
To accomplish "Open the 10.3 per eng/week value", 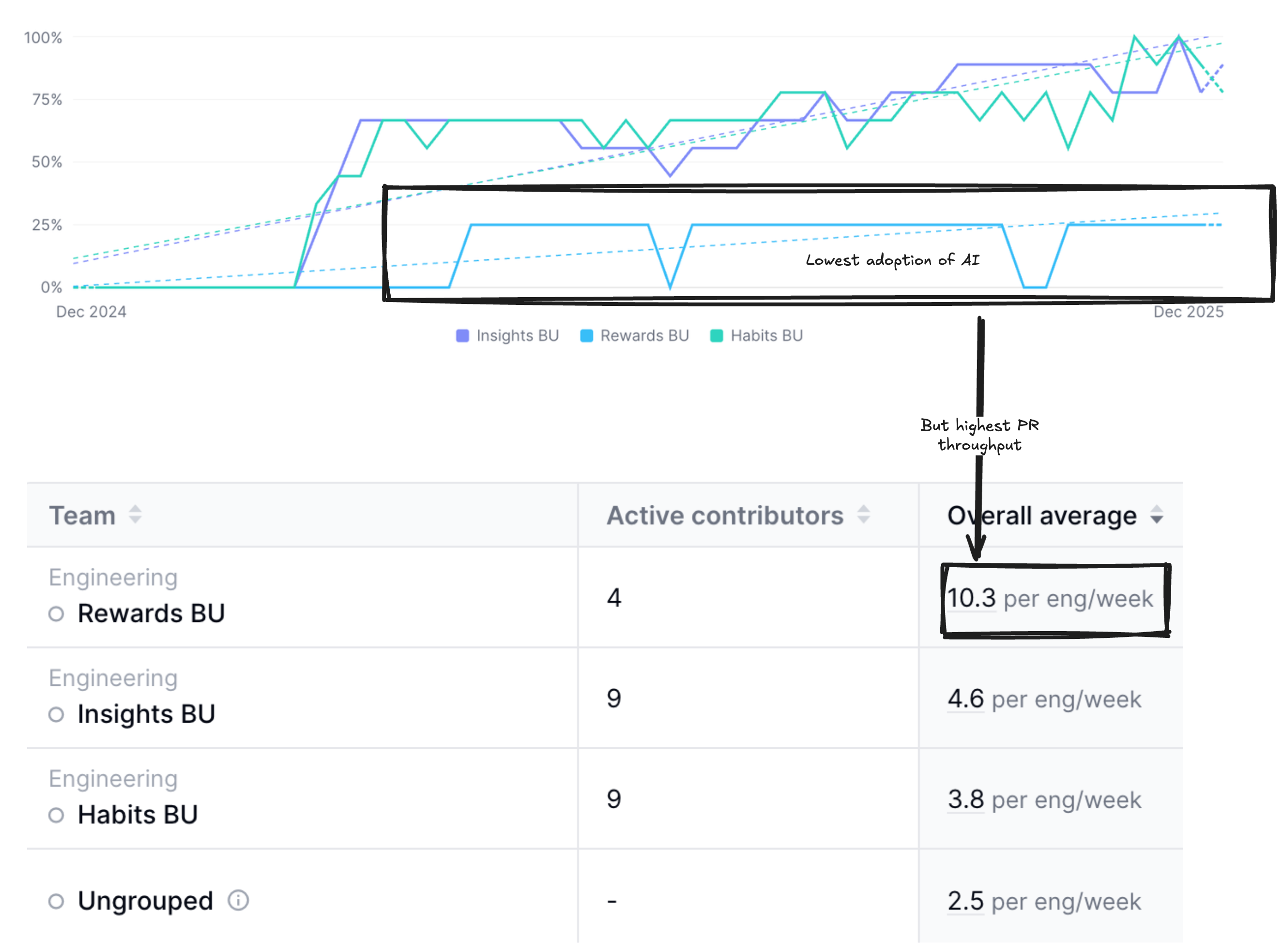I will tap(972, 598).
